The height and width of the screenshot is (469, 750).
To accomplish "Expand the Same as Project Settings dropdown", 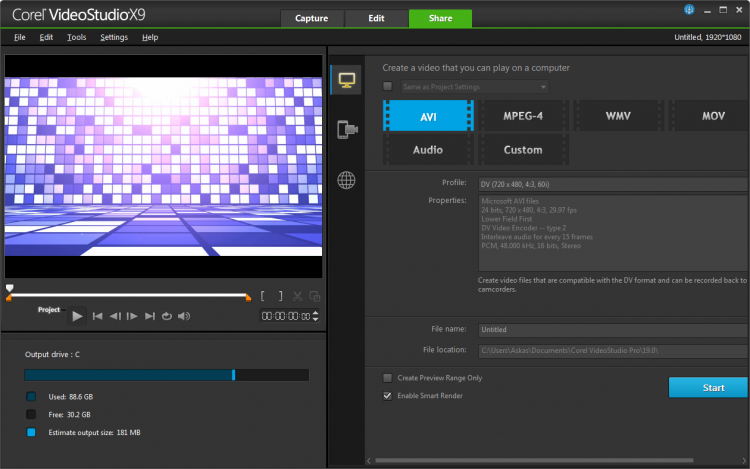I will 543,87.
